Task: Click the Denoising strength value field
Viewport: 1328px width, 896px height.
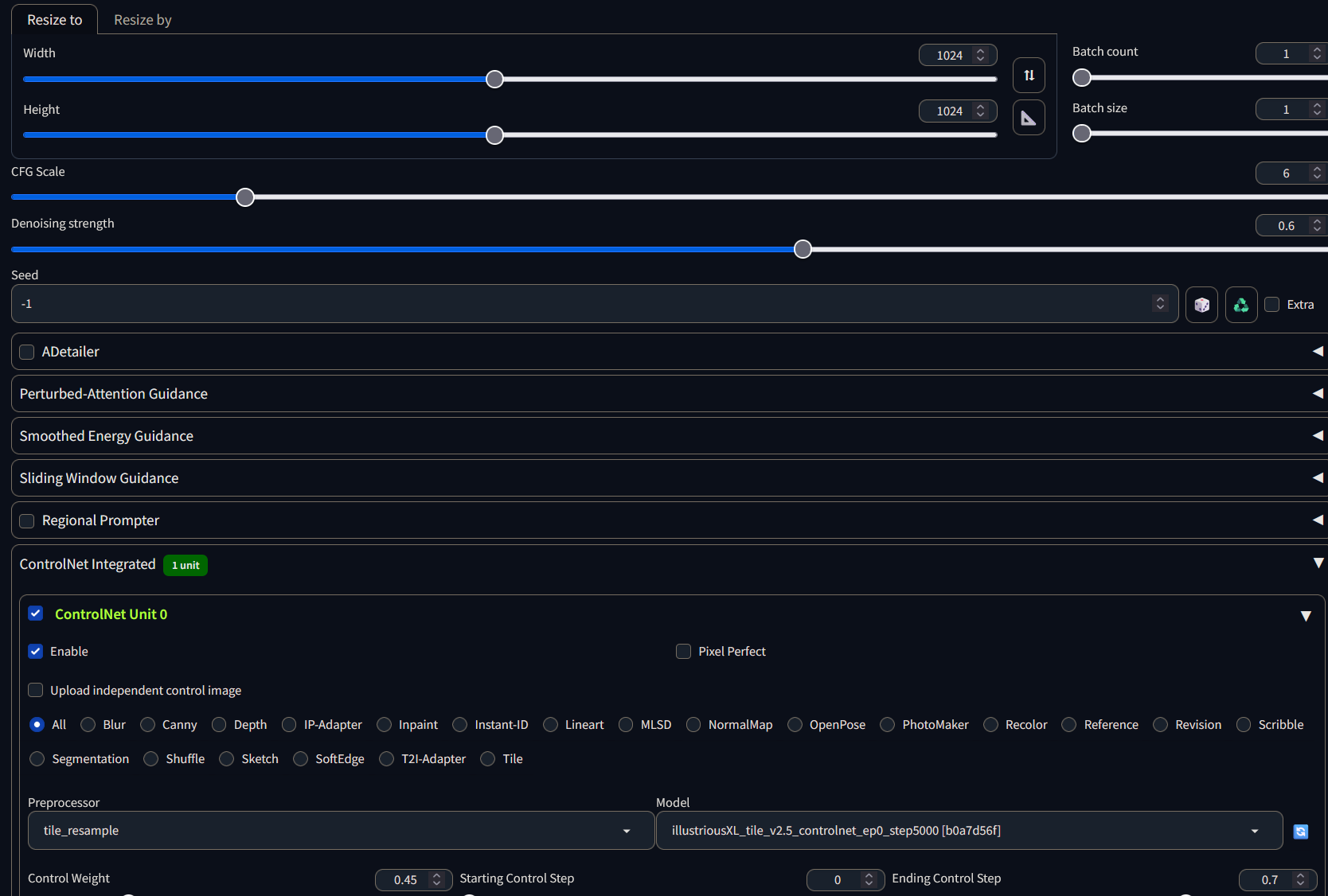Action: 1291,225
